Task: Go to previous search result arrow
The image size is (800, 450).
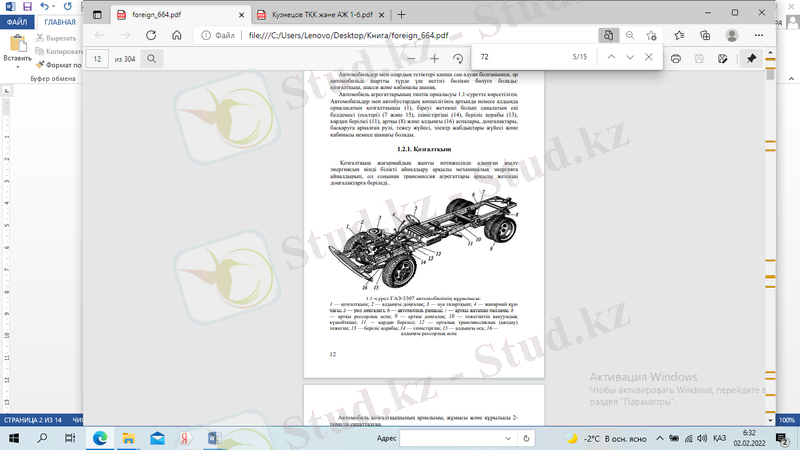Action: coord(610,57)
